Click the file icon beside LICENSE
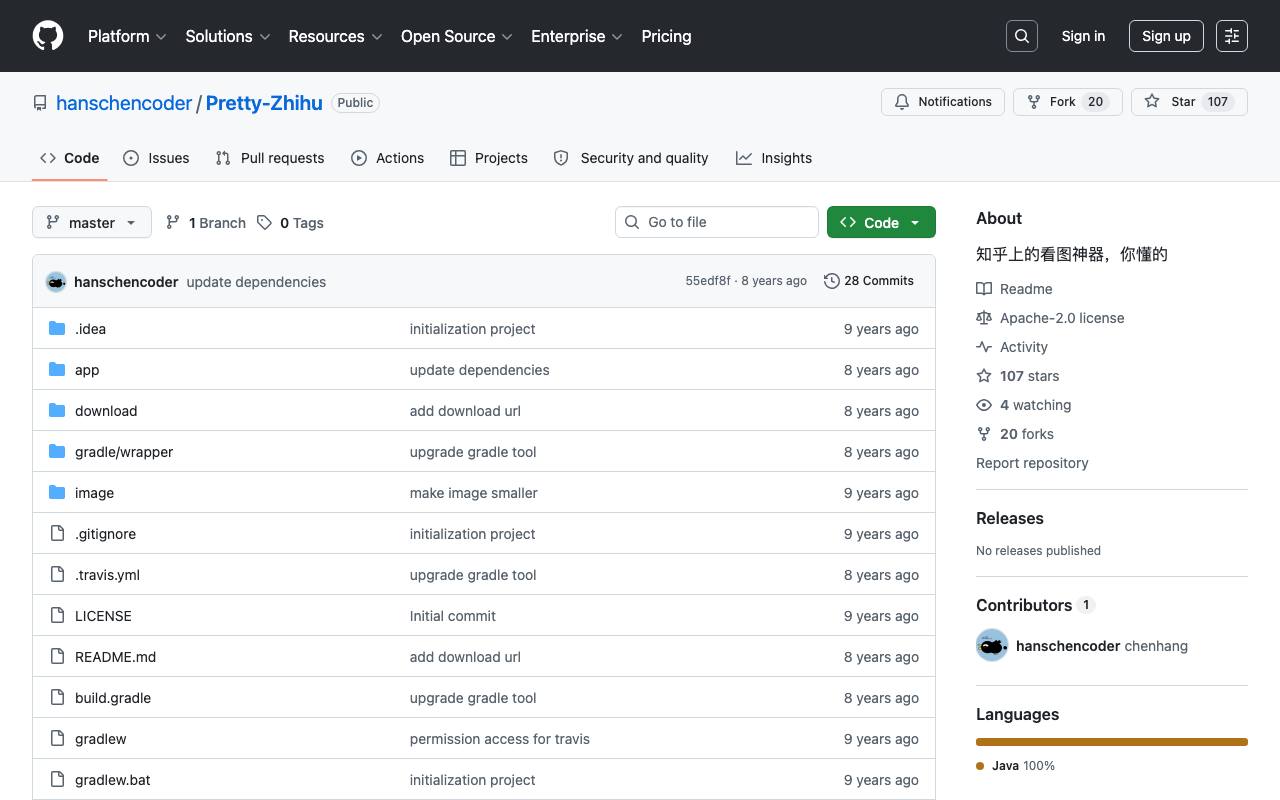 pyautogui.click(x=57, y=616)
